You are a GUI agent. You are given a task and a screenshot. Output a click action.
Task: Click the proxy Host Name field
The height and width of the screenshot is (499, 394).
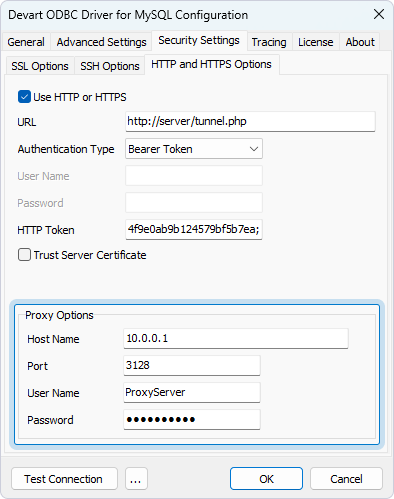point(236,338)
